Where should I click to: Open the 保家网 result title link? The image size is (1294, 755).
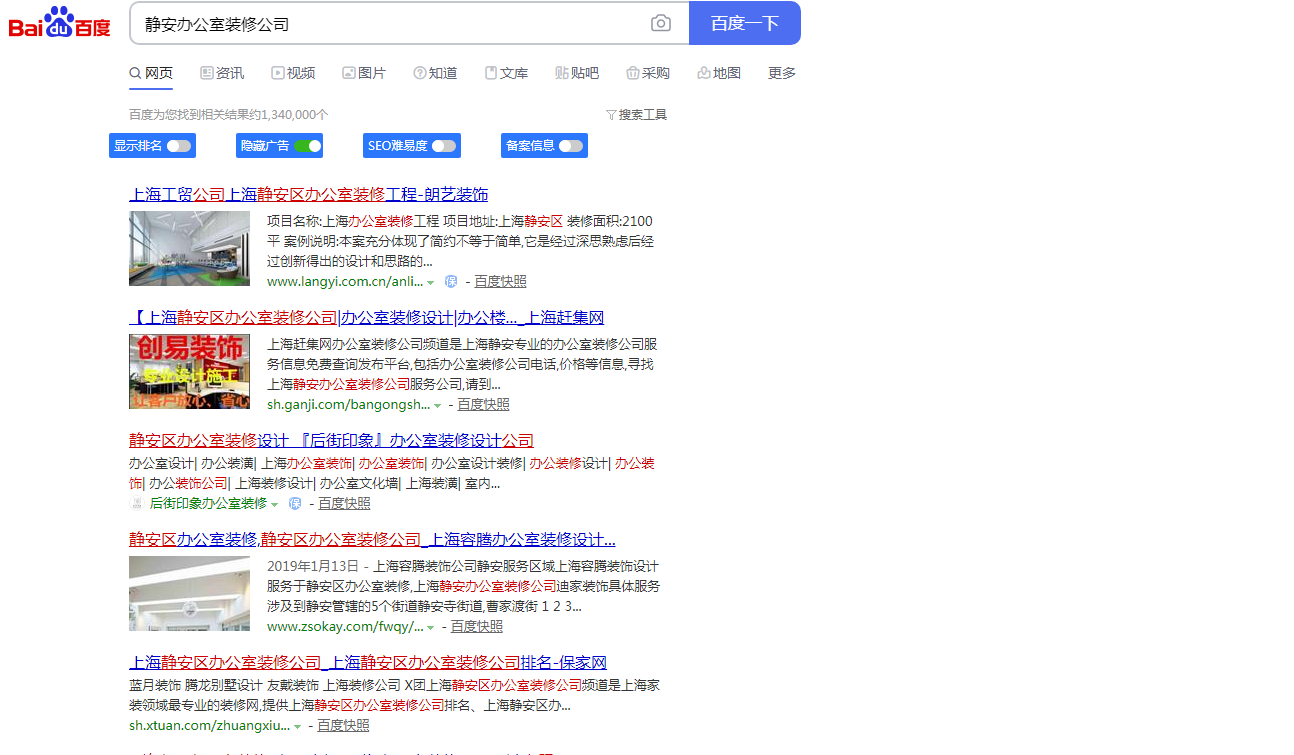tap(368, 663)
